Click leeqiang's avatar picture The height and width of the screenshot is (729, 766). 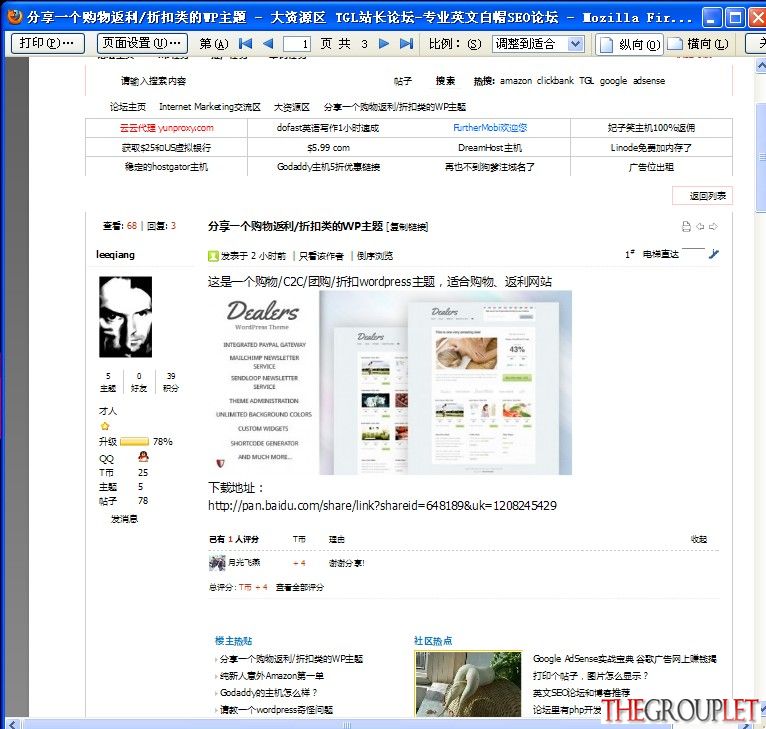[x=126, y=317]
